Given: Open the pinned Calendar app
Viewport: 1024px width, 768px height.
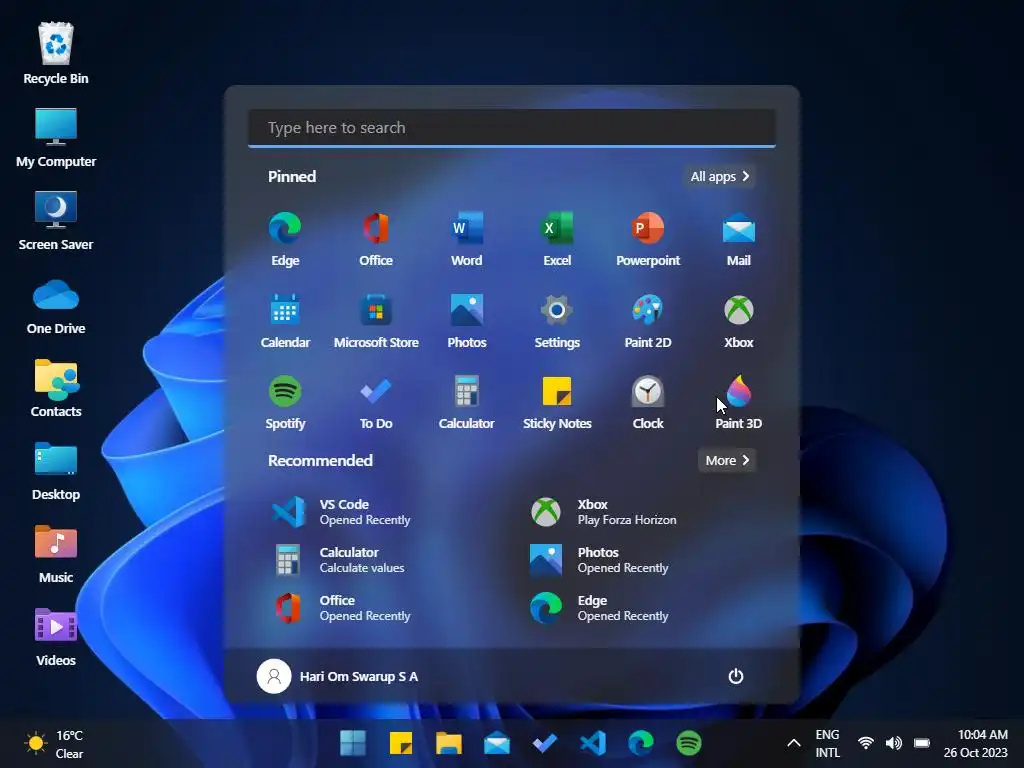Looking at the screenshot, I should (285, 321).
